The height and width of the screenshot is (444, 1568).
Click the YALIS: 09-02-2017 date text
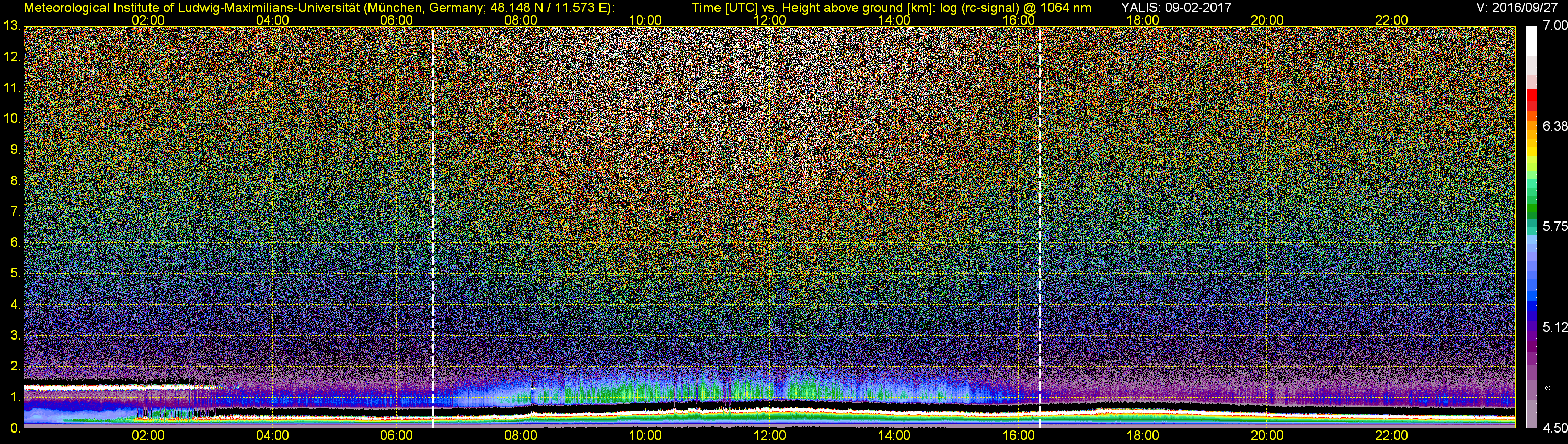1176,7
